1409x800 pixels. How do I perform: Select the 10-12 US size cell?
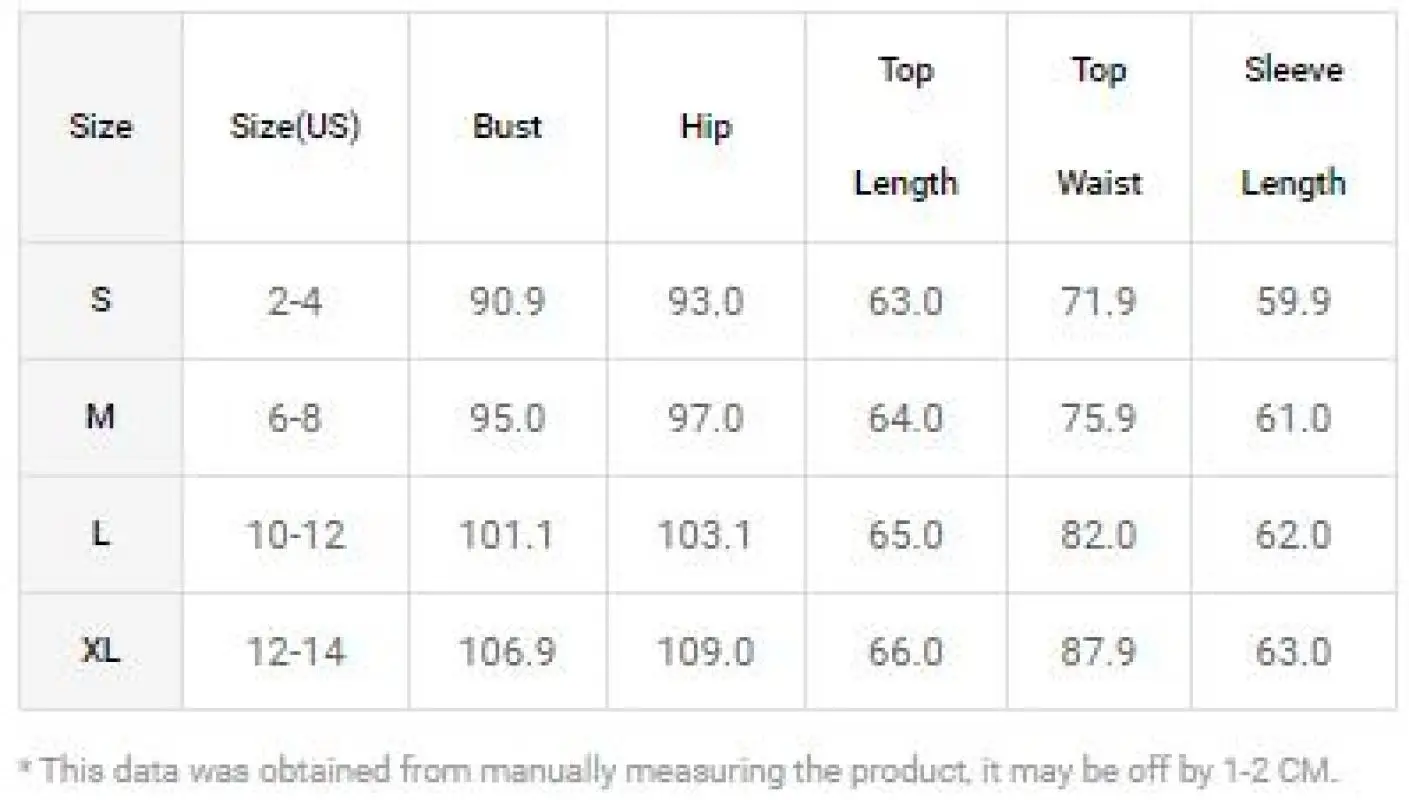[295, 535]
